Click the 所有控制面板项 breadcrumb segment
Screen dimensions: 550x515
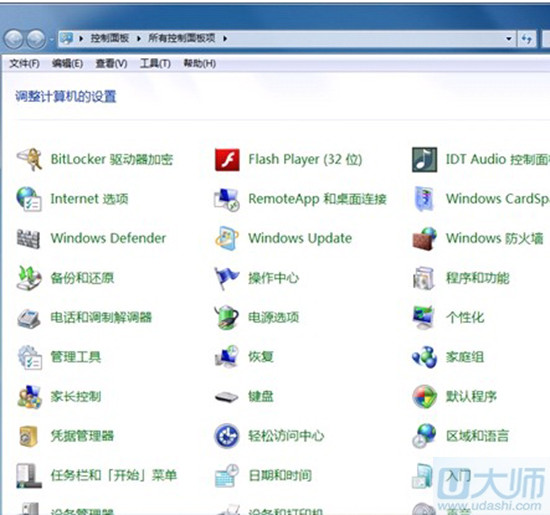pos(182,38)
